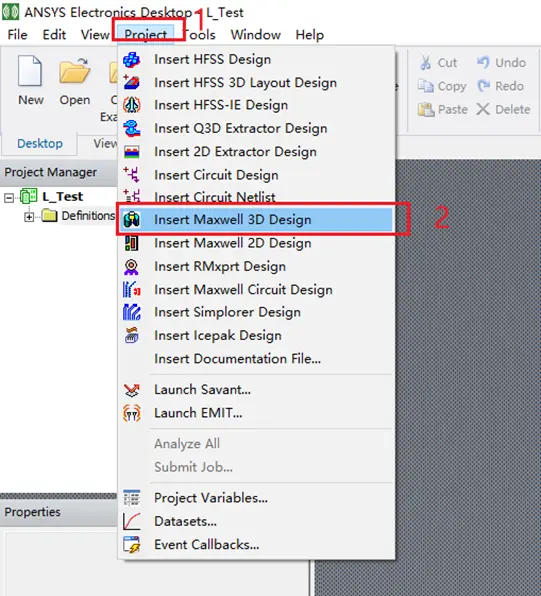Select Insert Q3D Extractor Design
The width and height of the screenshot is (541, 596).
(x=255, y=128)
